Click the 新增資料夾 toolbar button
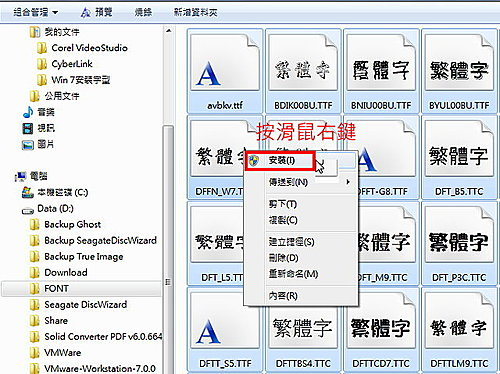Screen dimensions: 500x374 (196, 13)
